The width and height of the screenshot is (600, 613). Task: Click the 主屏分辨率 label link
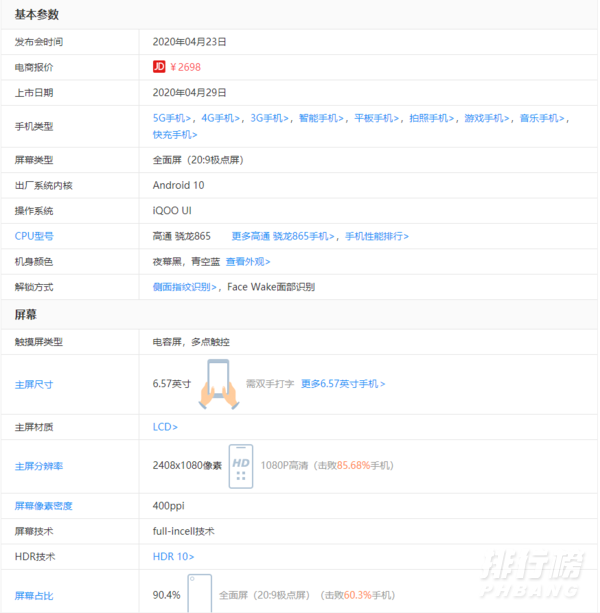point(39,466)
